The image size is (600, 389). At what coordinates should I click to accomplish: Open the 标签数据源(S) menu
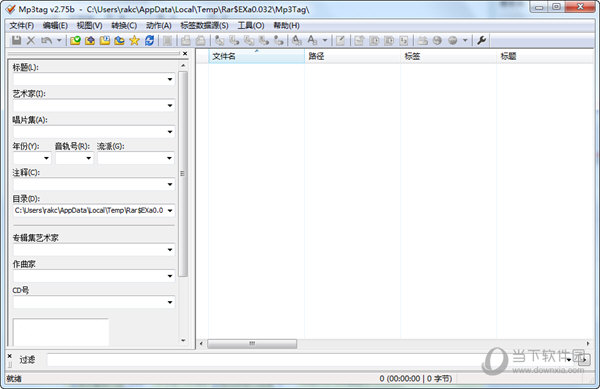click(x=204, y=26)
